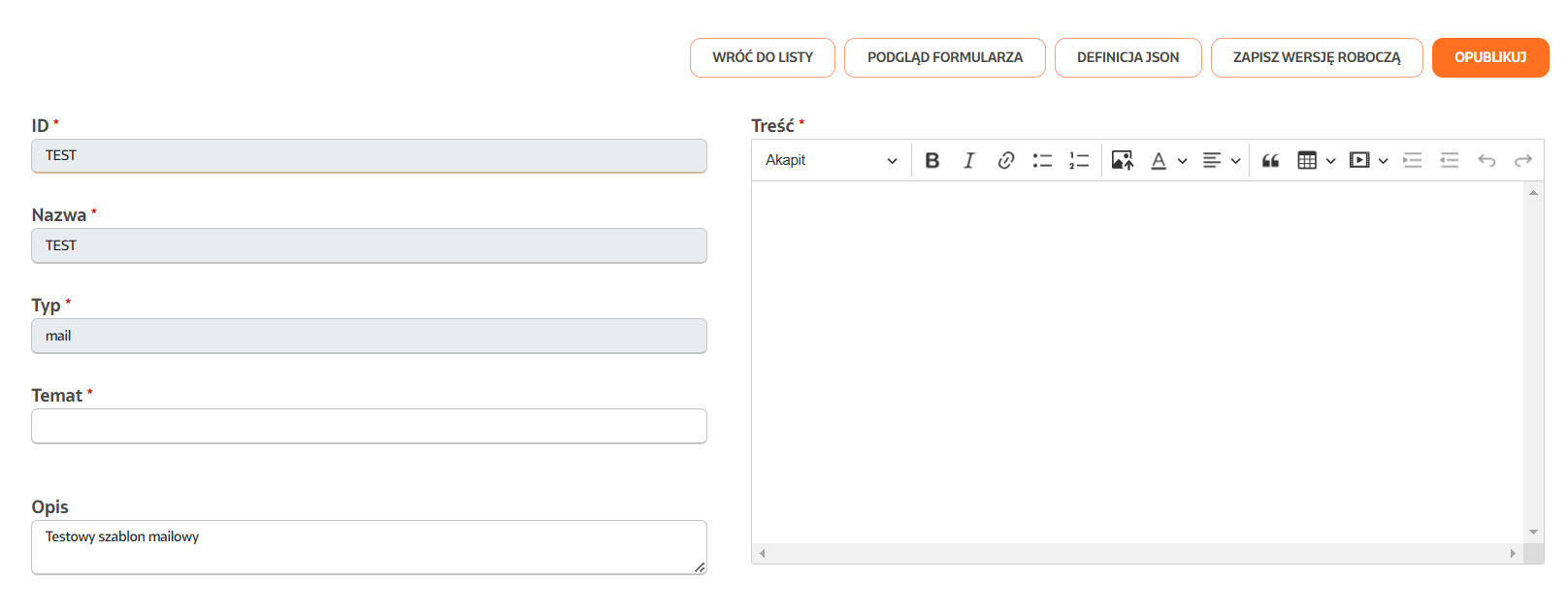Click the insert link icon
Image resolution: width=1568 pixels, height=615 pixels.
(1005, 161)
